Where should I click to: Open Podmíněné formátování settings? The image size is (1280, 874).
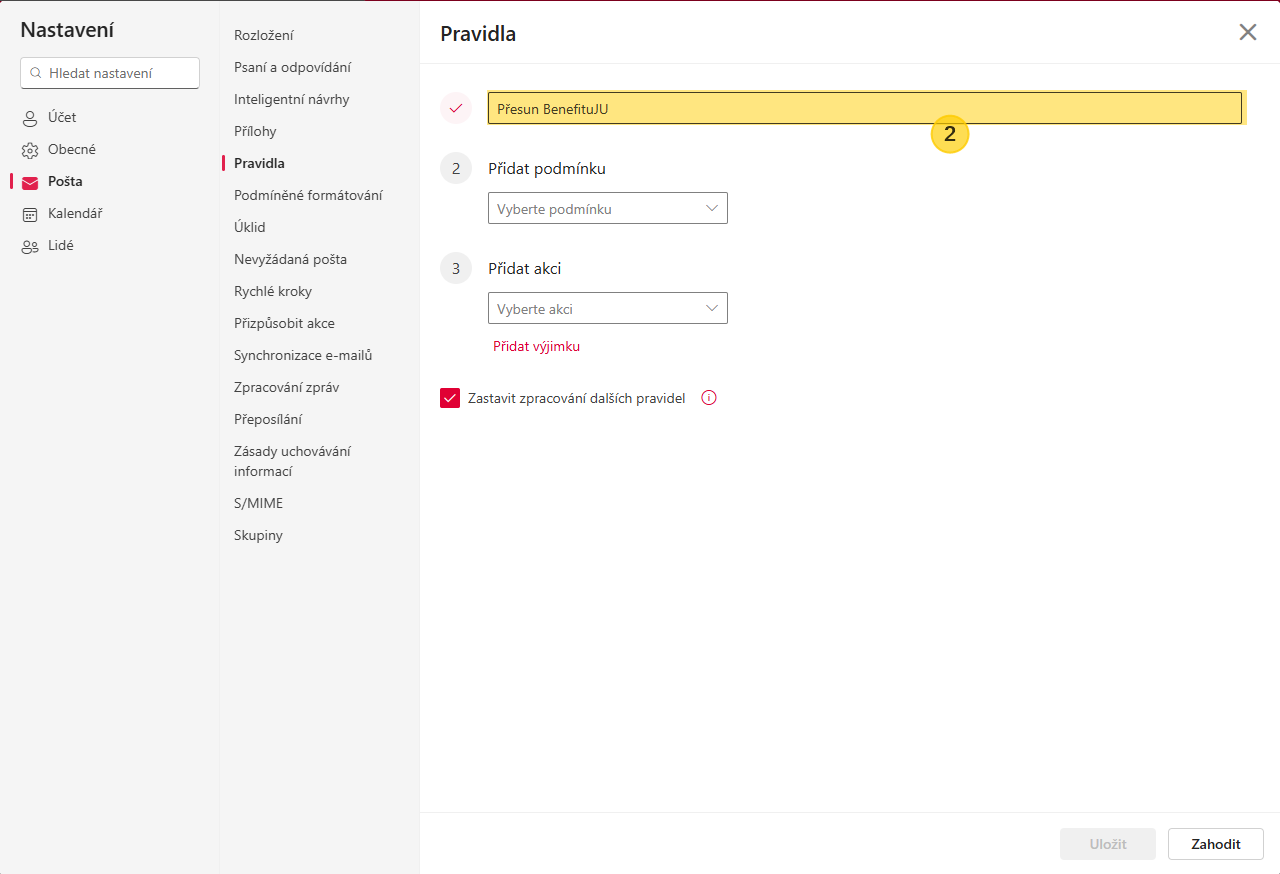point(308,195)
